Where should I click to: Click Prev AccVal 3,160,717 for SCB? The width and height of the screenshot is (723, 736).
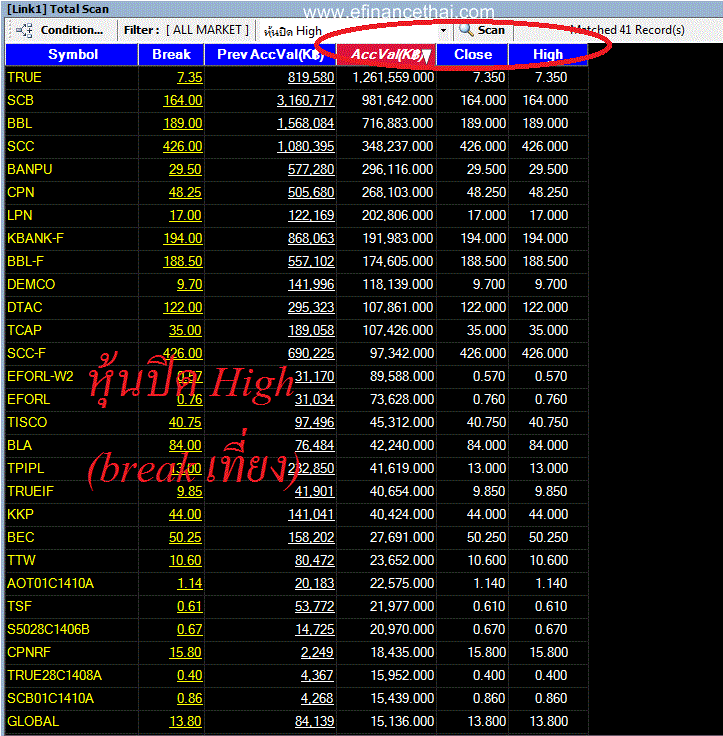306,100
